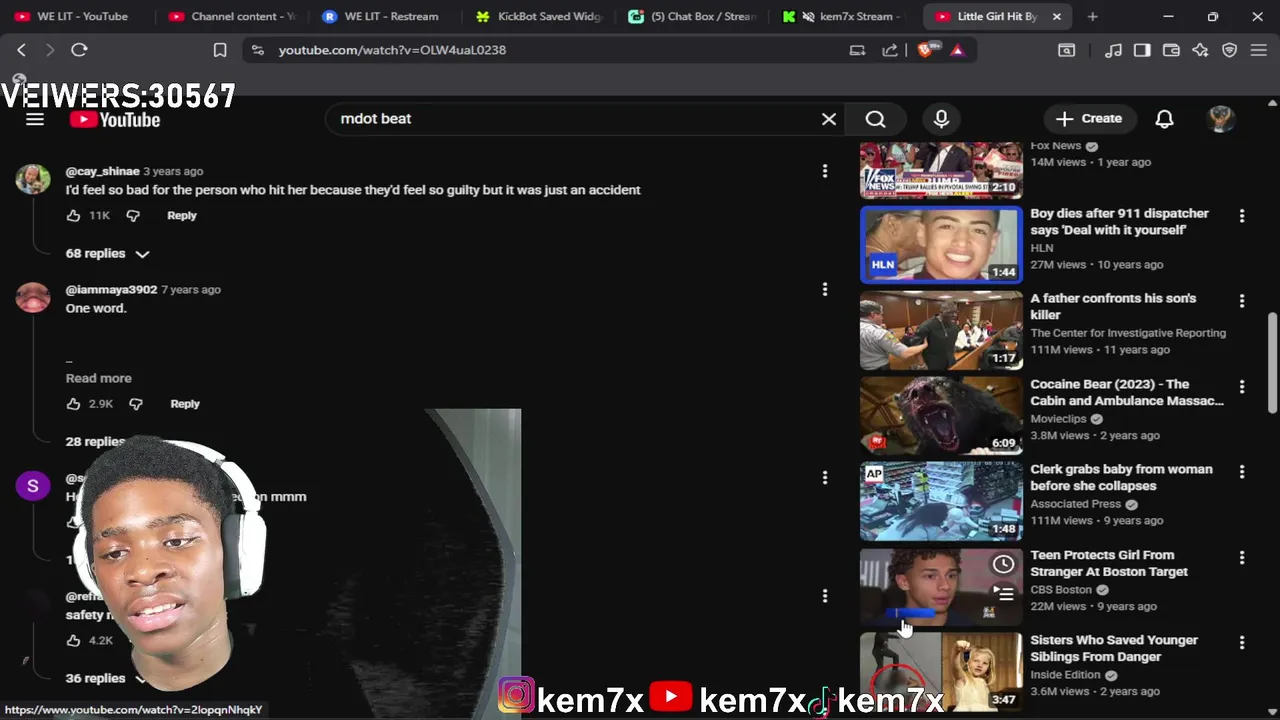
Task: Share this page from the address bar
Action: [889, 50]
